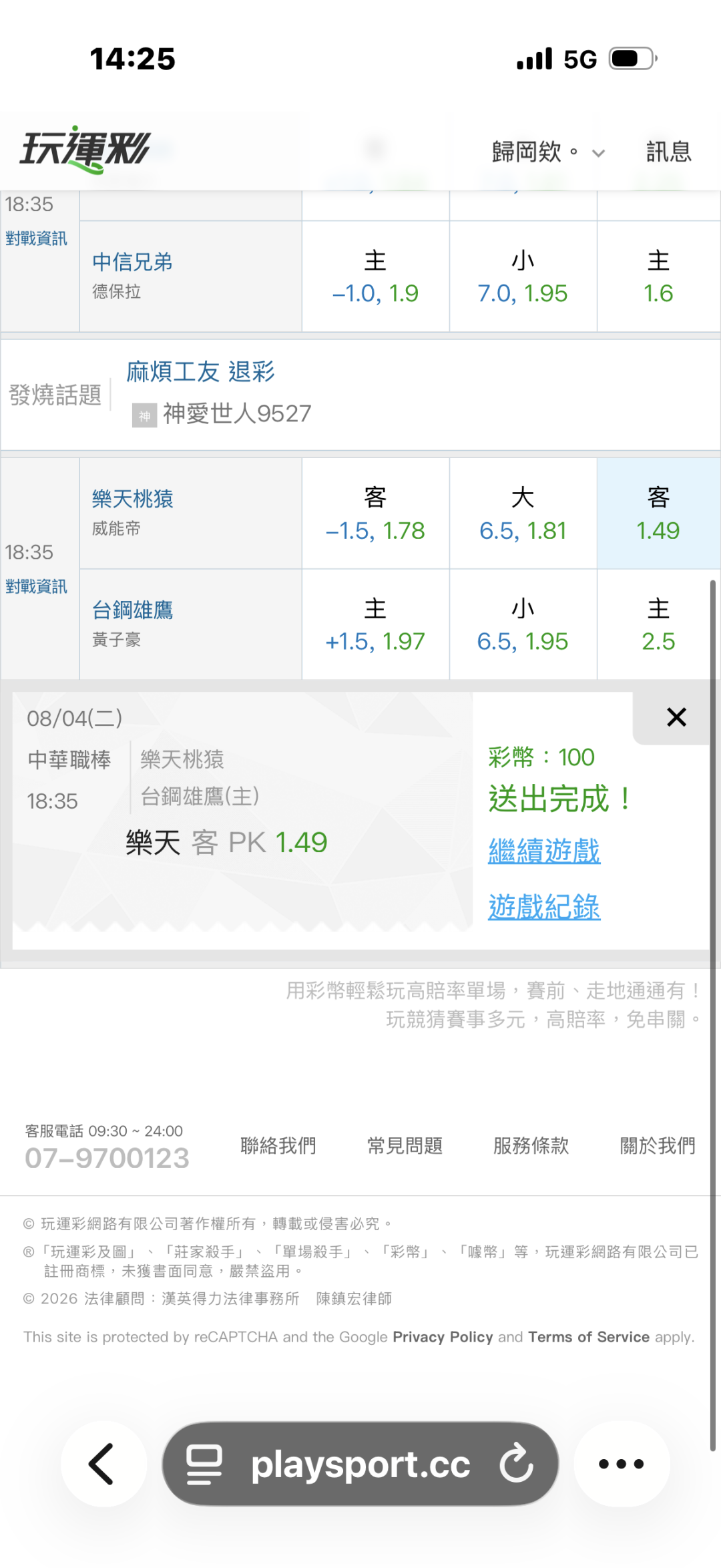Open 常見問題 in the footer

405,1146
